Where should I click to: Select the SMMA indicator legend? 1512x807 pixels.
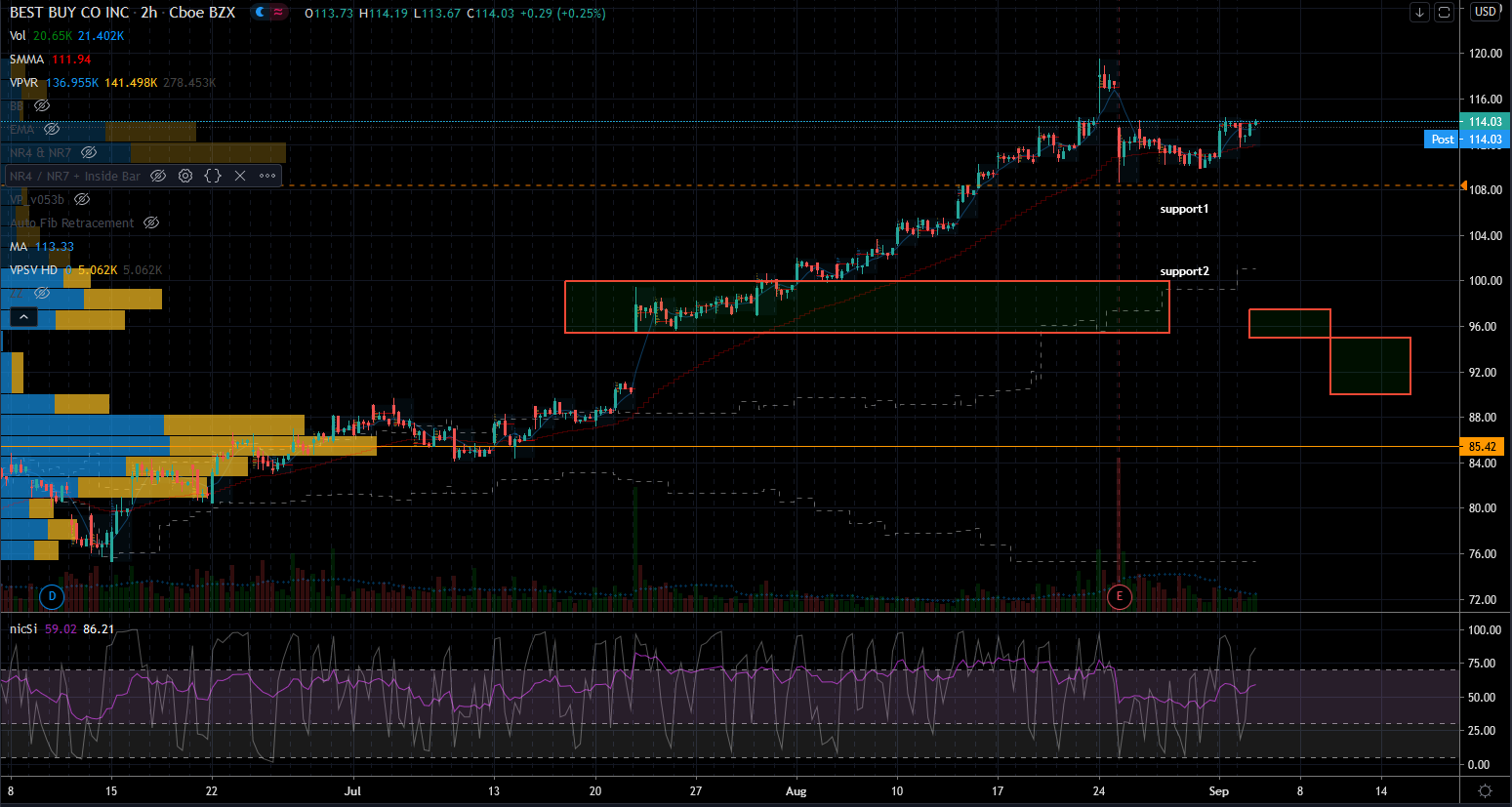(26, 60)
